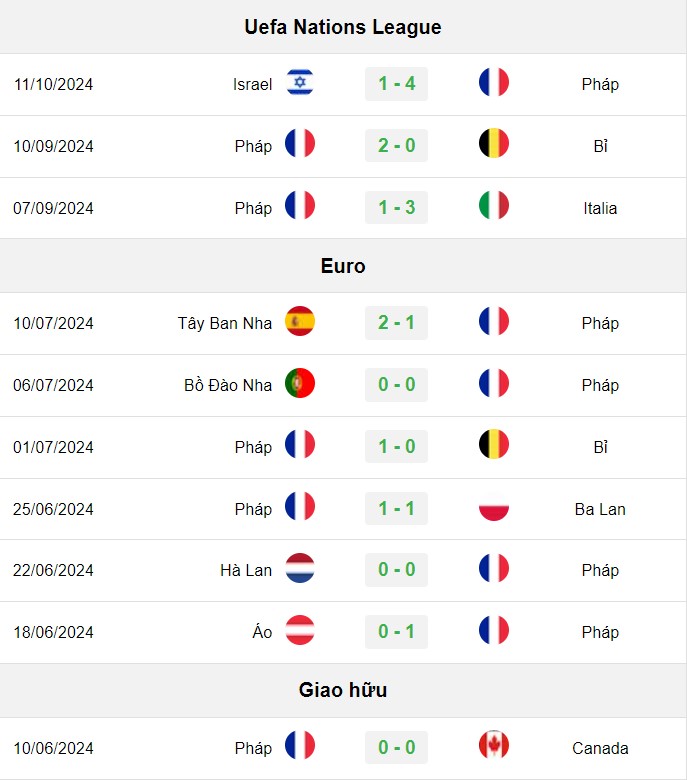The image size is (687, 780).
Task: Select the Giao hữu section header
Action: click(x=343, y=690)
